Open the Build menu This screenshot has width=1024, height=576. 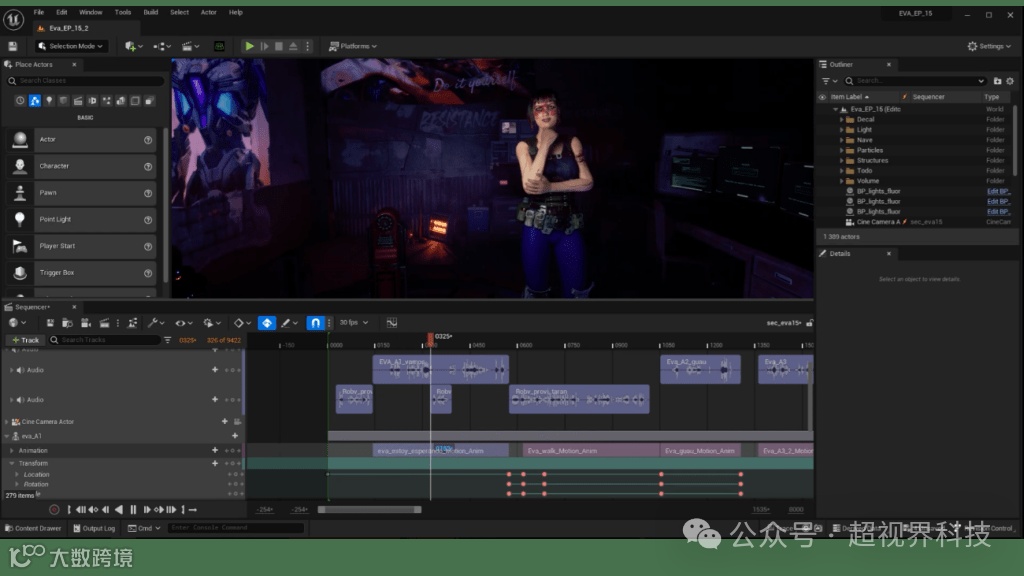(151, 12)
